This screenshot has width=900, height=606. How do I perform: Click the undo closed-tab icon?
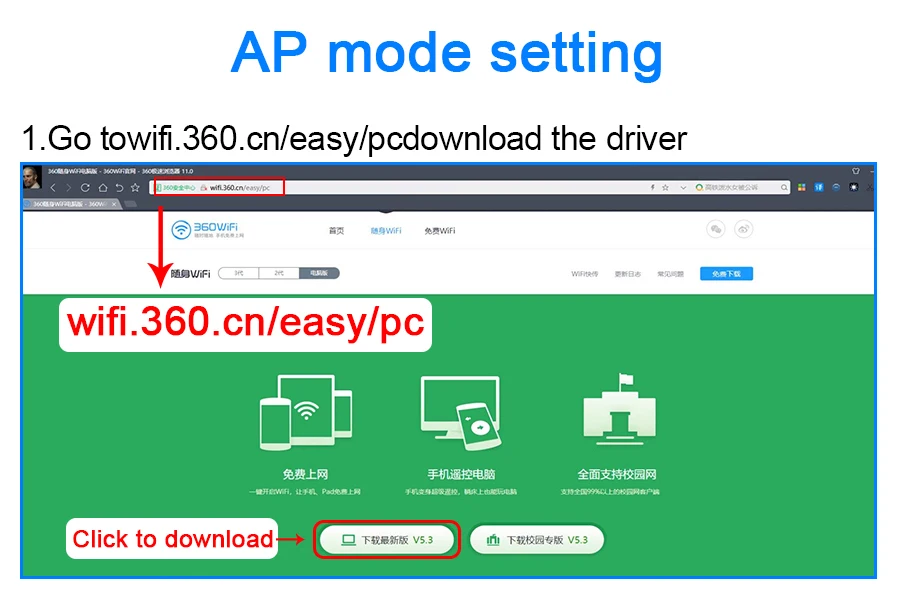click(x=119, y=188)
